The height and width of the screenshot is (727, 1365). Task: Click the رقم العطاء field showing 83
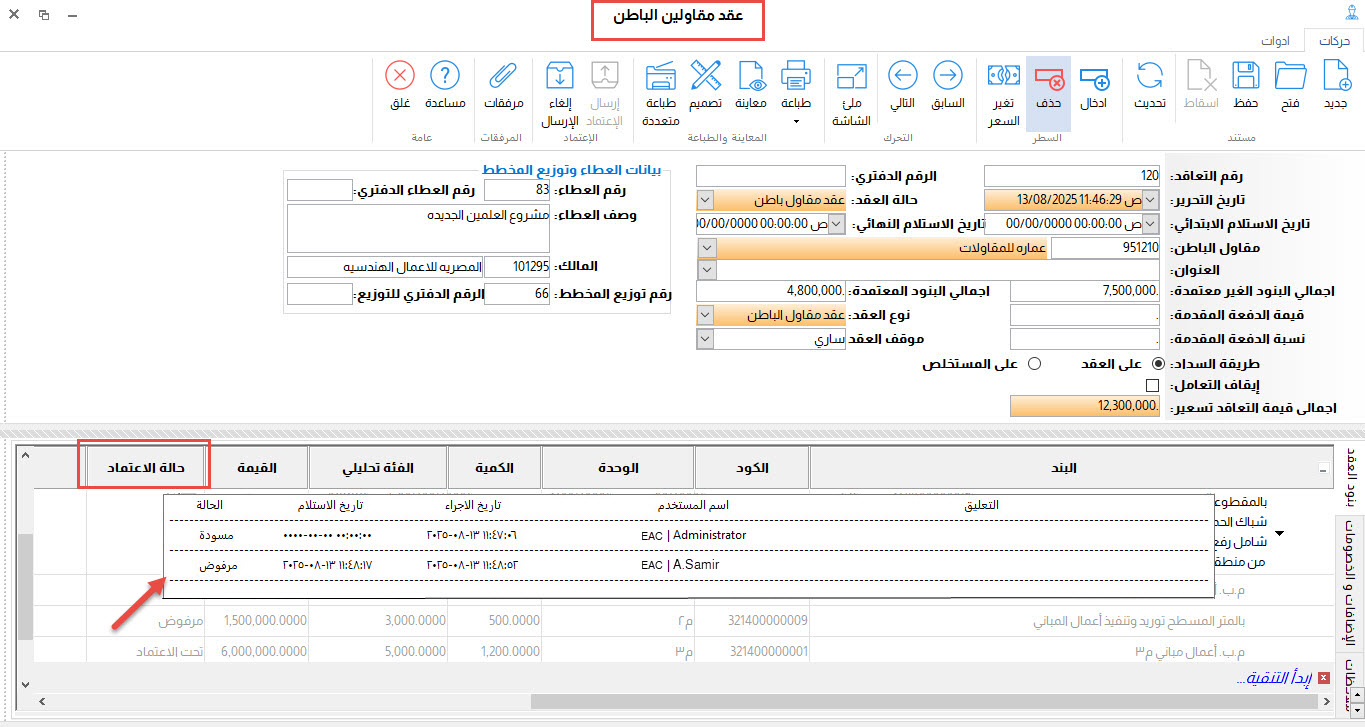(x=516, y=190)
